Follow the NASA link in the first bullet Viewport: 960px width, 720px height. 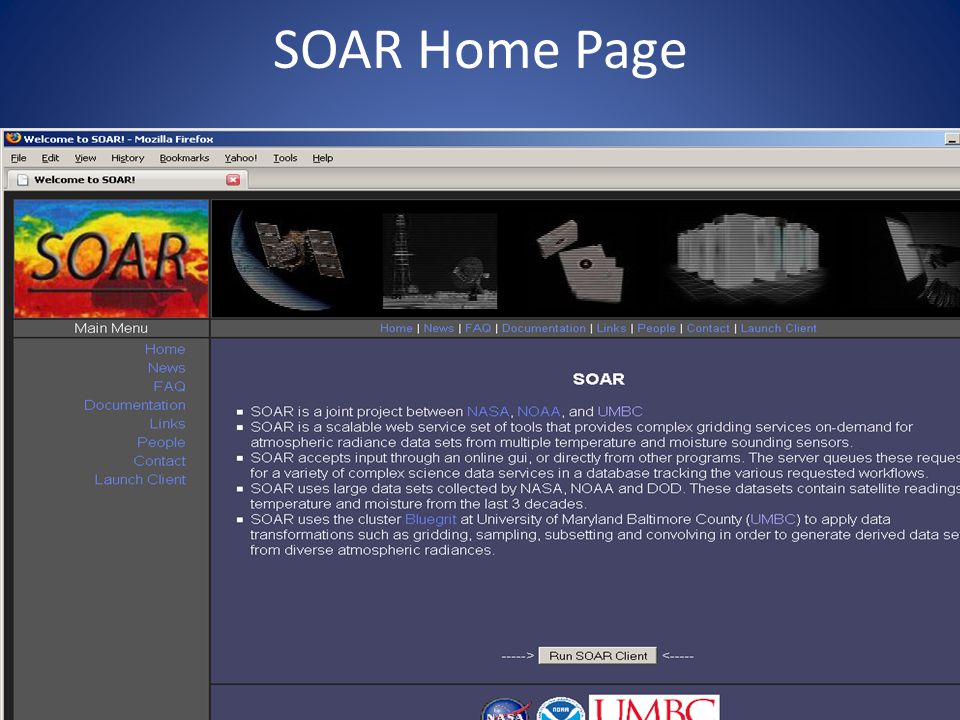(488, 411)
